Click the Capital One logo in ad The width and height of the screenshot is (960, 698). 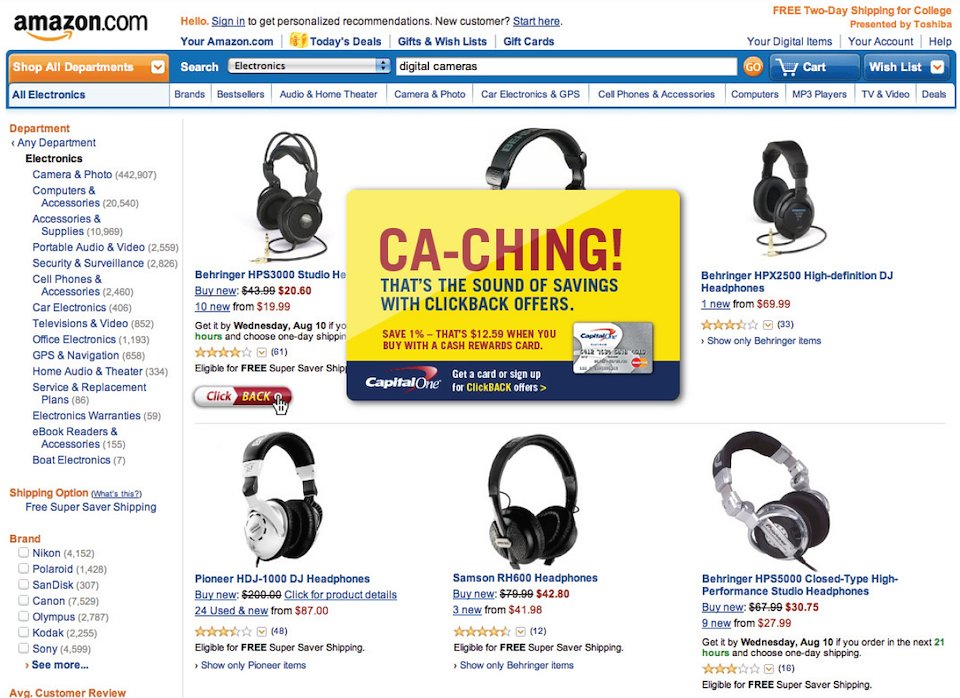pyautogui.click(x=402, y=381)
